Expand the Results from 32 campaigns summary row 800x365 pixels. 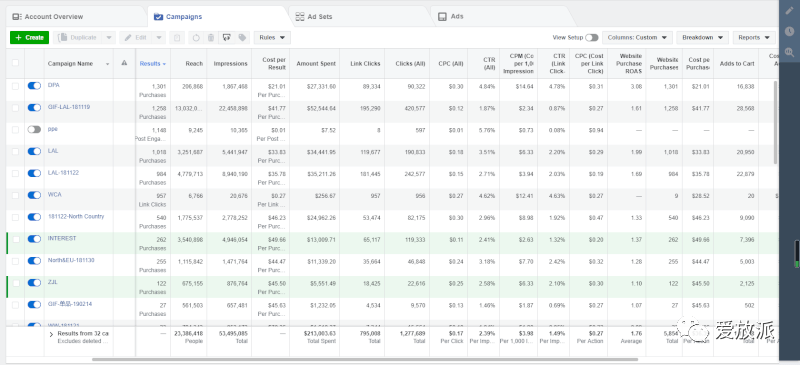52,334
